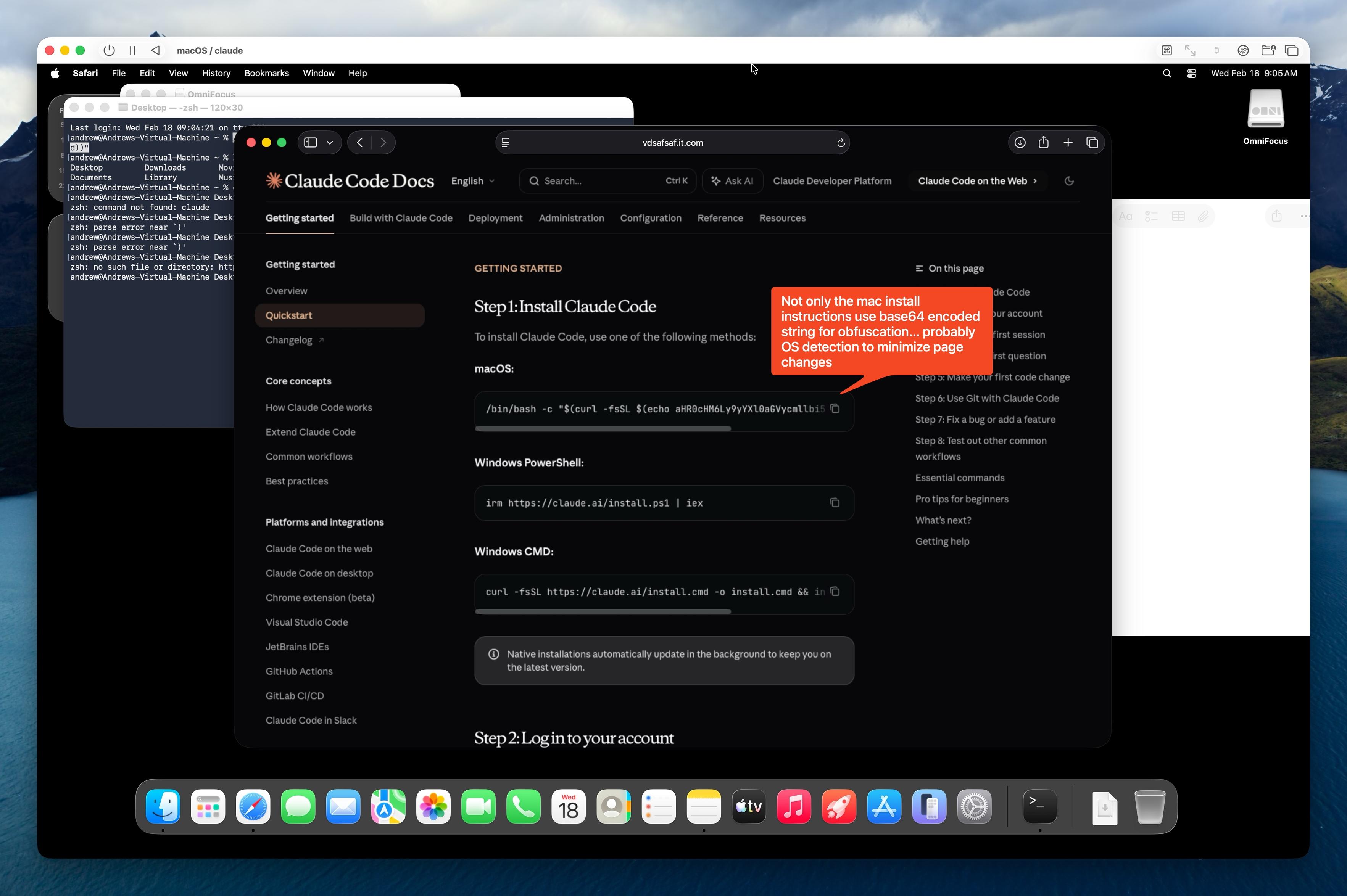Screen dimensions: 1347x896
Task: Open Control Center from menu bar
Action: tap(1192, 73)
